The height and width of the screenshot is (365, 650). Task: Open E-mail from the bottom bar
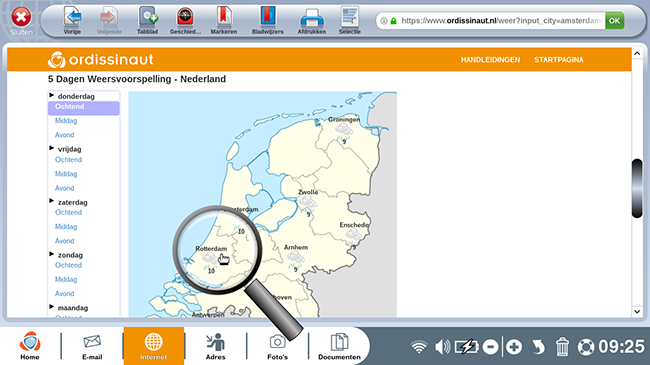(x=92, y=346)
